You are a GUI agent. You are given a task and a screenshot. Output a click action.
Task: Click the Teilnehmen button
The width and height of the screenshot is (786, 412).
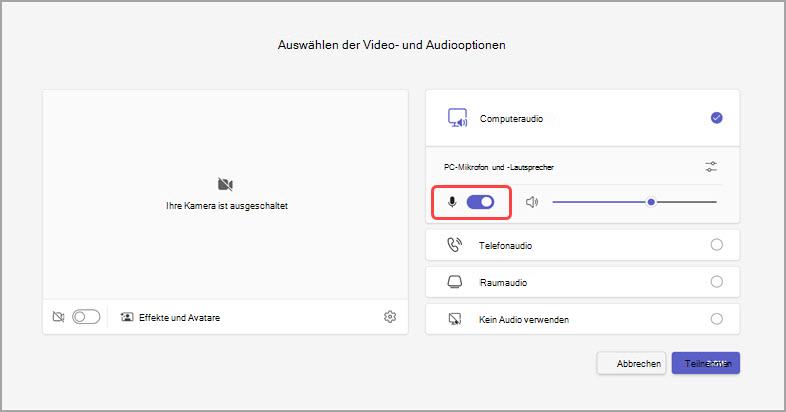pyautogui.click(x=706, y=363)
